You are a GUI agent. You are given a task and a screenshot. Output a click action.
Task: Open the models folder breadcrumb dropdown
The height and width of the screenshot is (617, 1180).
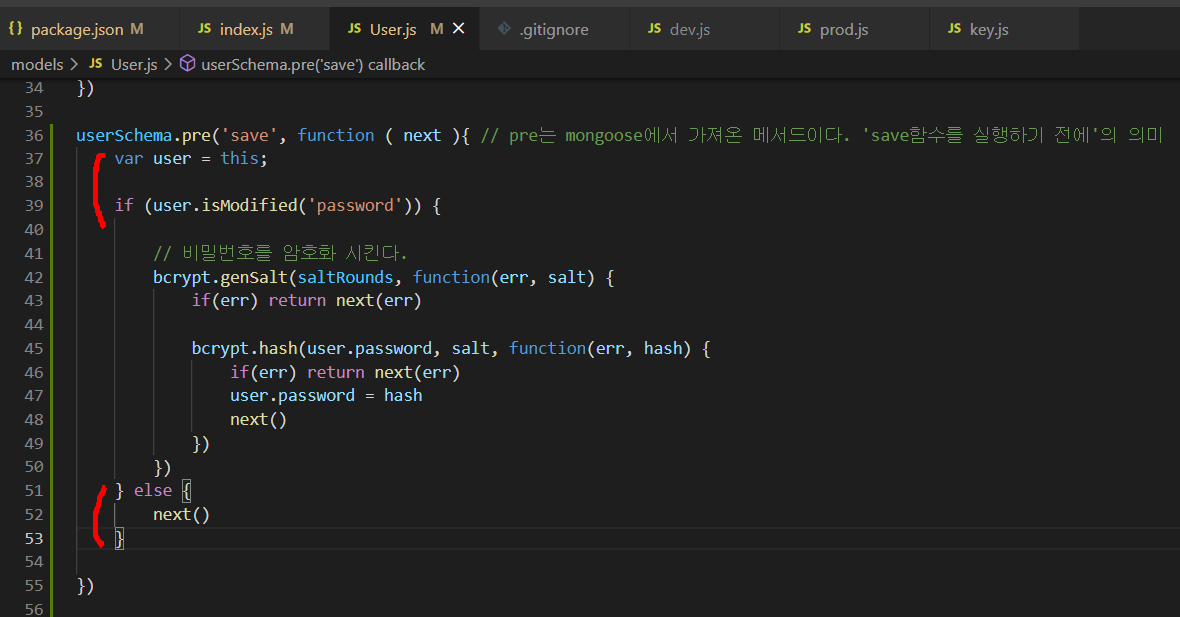(37, 64)
